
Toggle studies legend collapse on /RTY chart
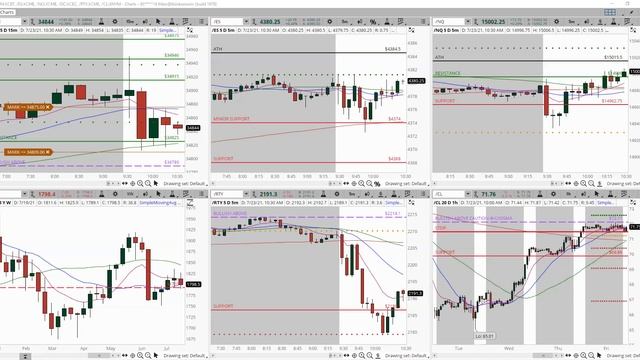pos(411,202)
